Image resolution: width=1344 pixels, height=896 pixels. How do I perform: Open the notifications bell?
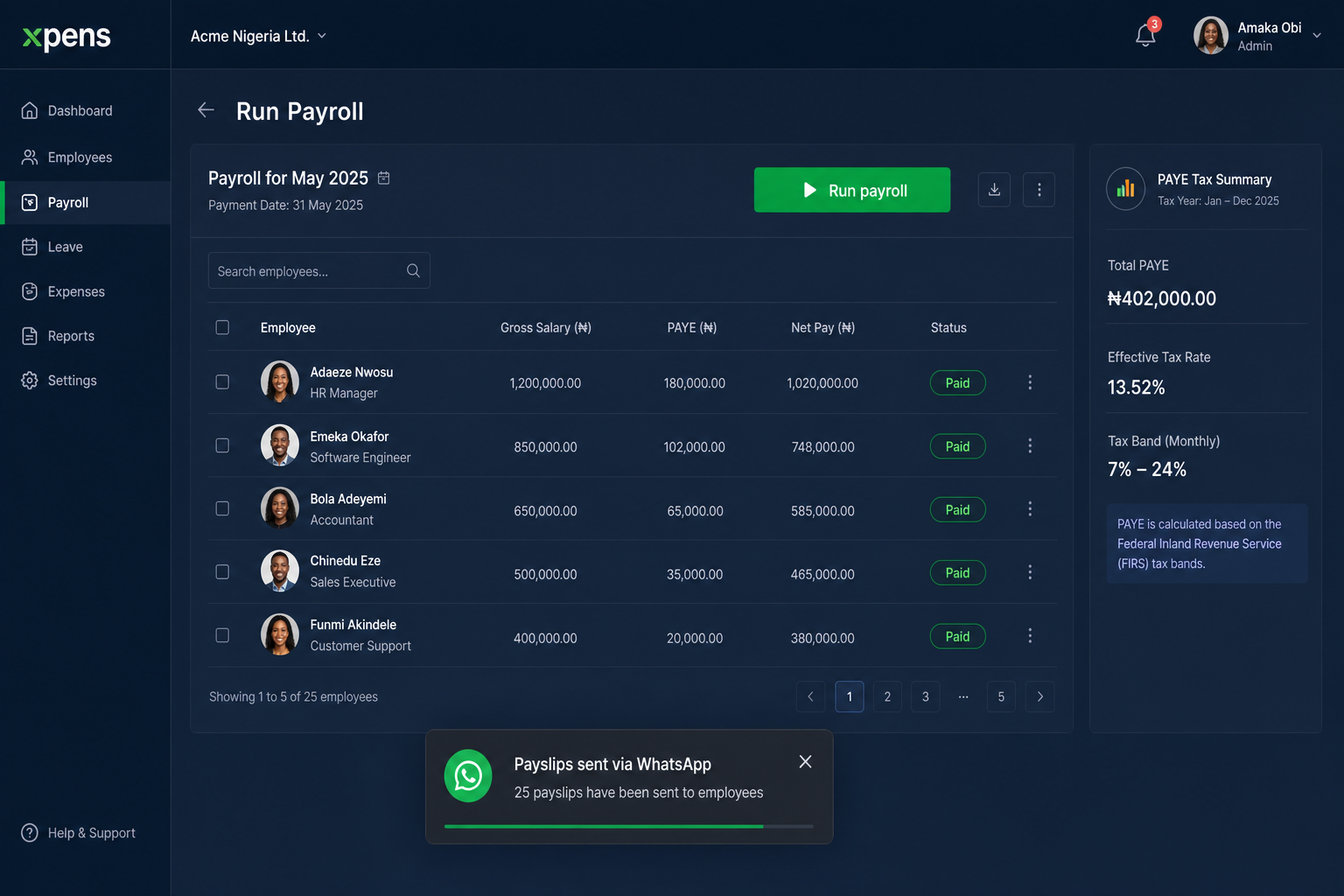[1145, 35]
